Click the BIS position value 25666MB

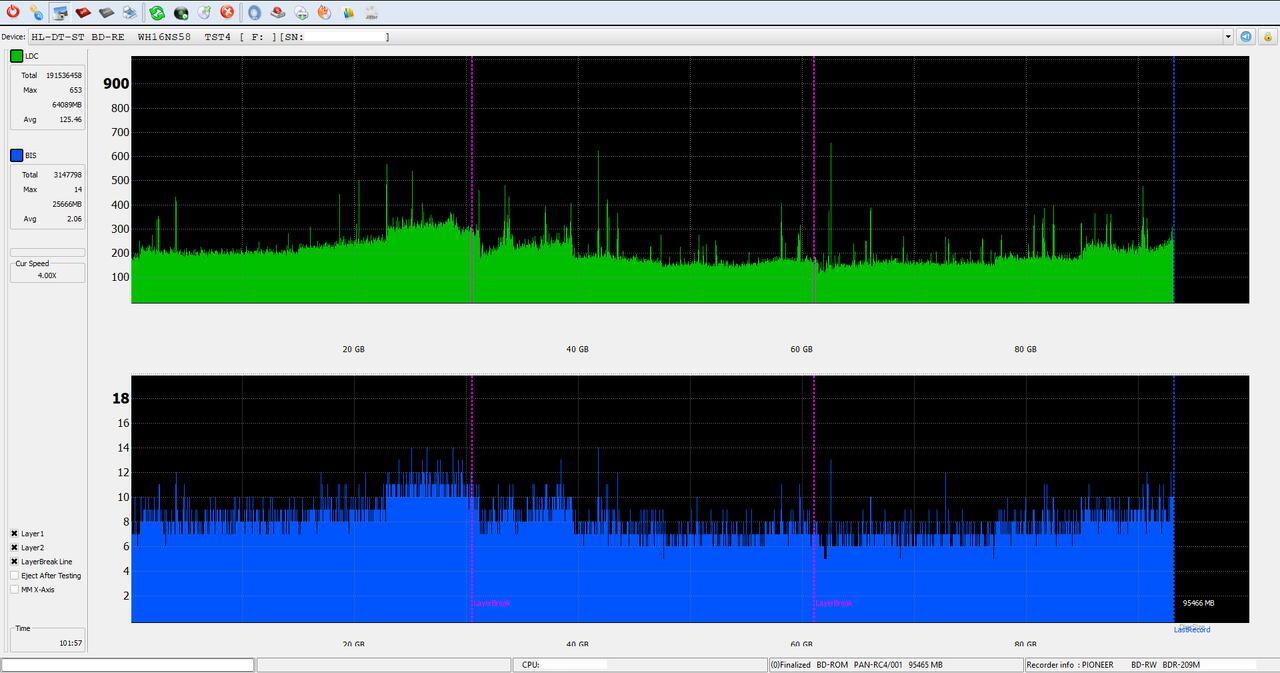[67, 203]
